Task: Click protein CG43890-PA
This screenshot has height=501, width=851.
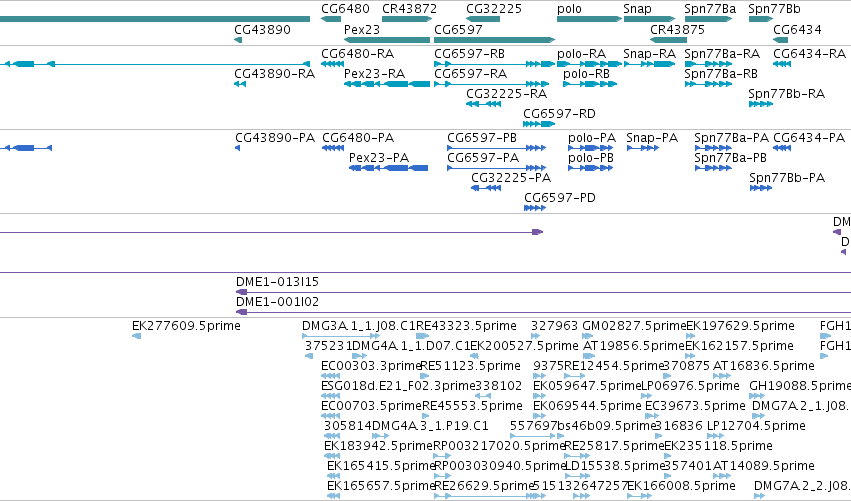Action: point(275,138)
